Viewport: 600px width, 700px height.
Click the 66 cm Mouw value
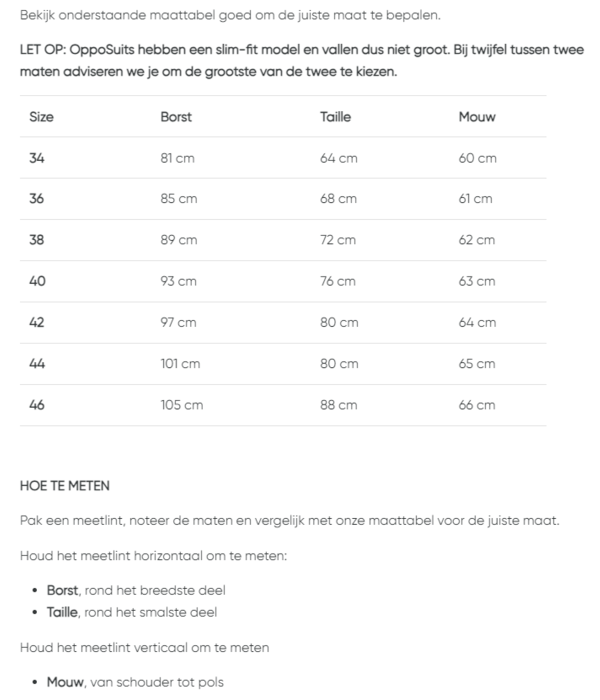(477, 405)
